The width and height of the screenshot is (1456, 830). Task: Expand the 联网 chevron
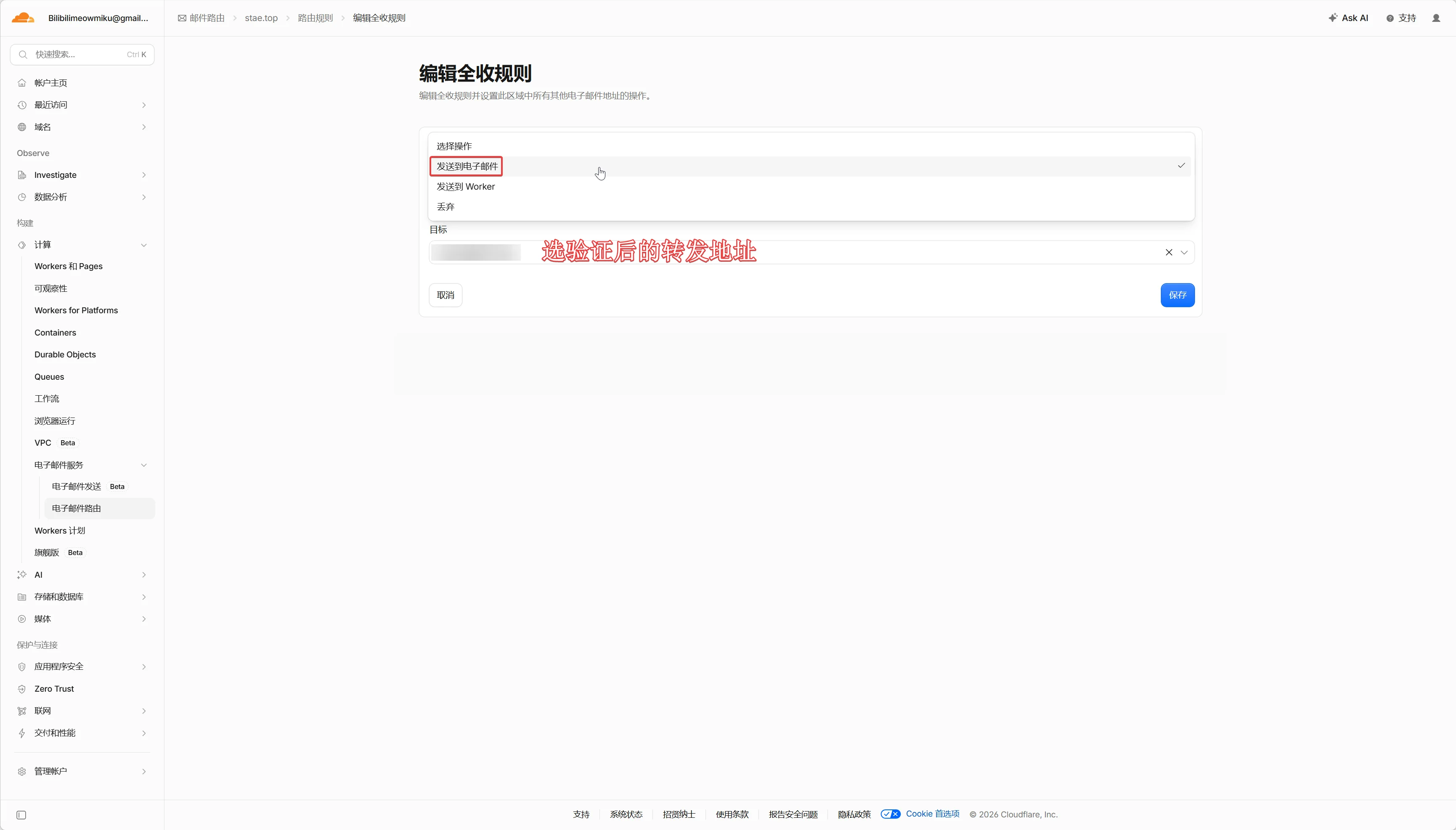(x=144, y=711)
